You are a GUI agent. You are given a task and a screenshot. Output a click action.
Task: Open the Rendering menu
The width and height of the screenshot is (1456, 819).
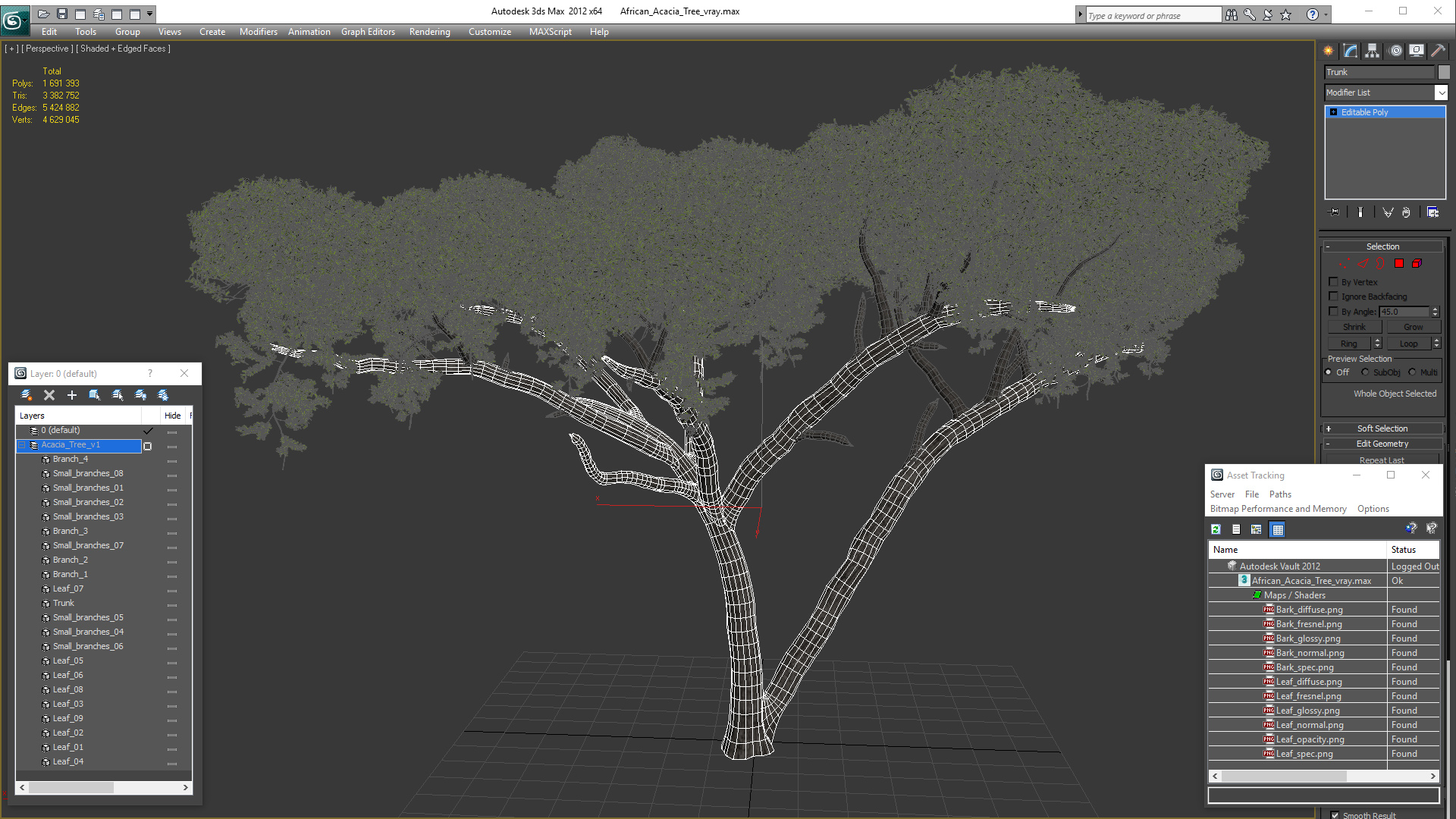(x=429, y=32)
